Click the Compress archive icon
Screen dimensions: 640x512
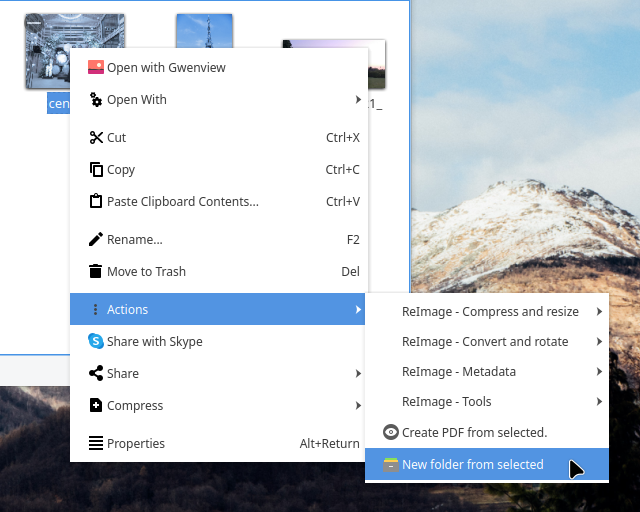(x=96, y=405)
